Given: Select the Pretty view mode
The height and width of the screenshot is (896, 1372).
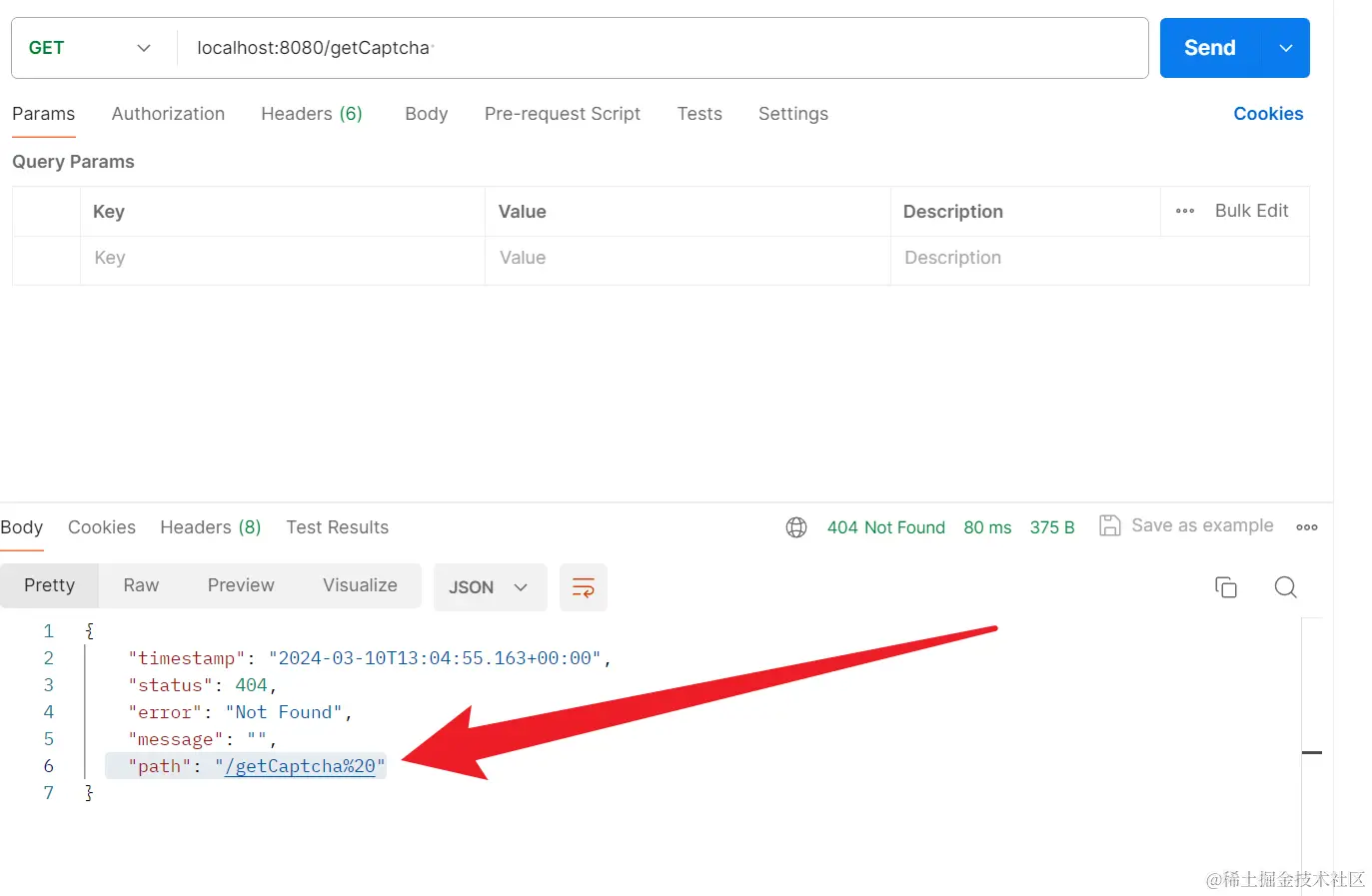Looking at the screenshot, I should tap(50, 585).
